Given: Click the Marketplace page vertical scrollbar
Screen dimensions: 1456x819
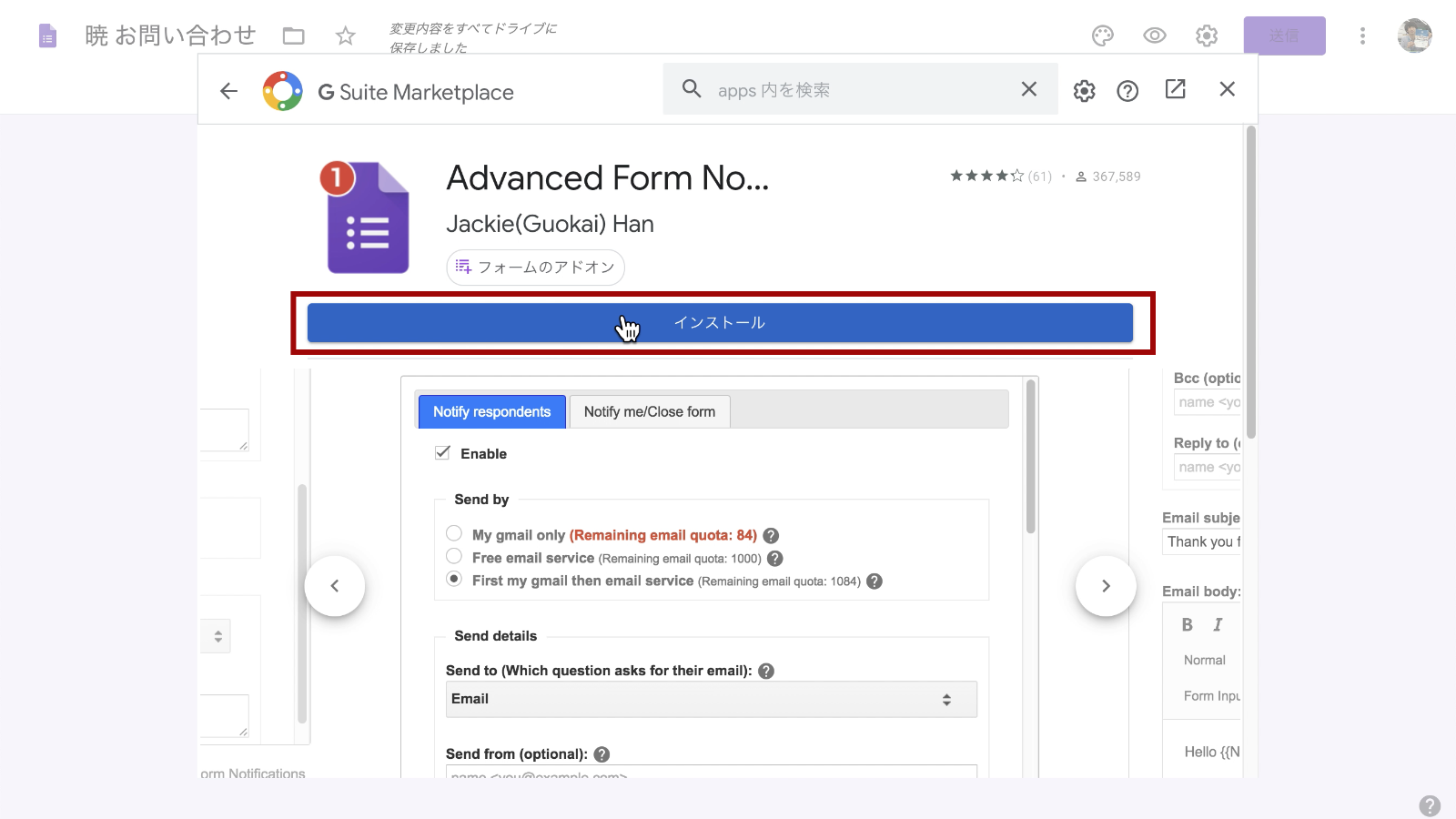Looking at the screenshot, I should [x=1251, y=282].
